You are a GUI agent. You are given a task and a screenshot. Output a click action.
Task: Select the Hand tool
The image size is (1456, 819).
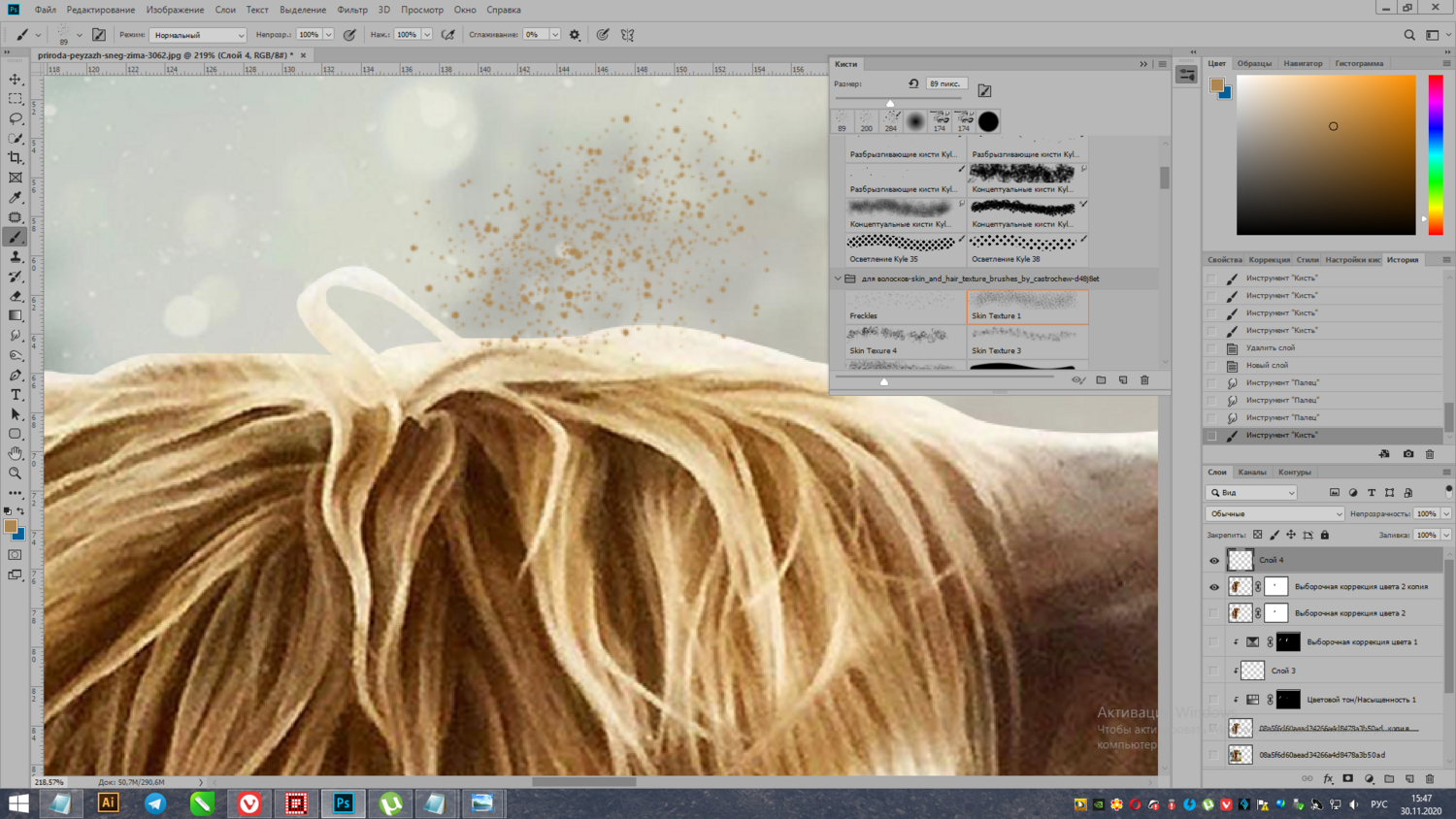point(16,454)
